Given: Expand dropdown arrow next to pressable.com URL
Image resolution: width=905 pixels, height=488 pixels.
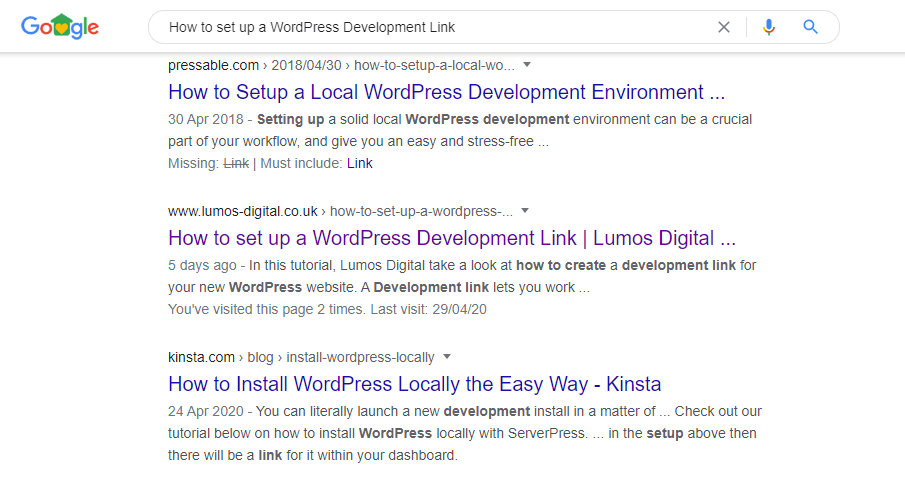Looking at the screenshot, I should click(x=527, y=65).
